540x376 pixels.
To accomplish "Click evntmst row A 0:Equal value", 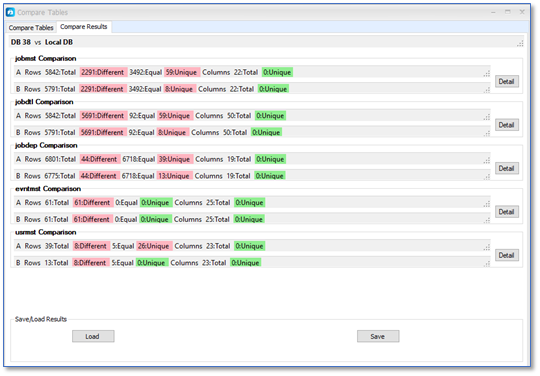I will pos(126,202).
